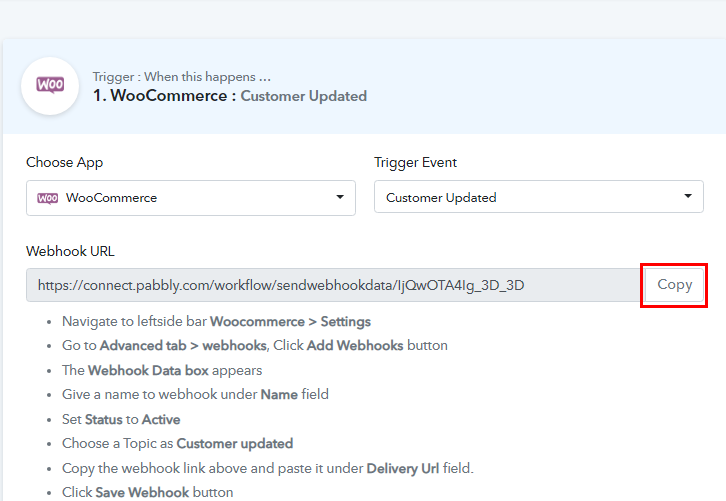Screen dimensions: 726x501
Task: Click inside the Webhook URL field
Action: (335, 285)
